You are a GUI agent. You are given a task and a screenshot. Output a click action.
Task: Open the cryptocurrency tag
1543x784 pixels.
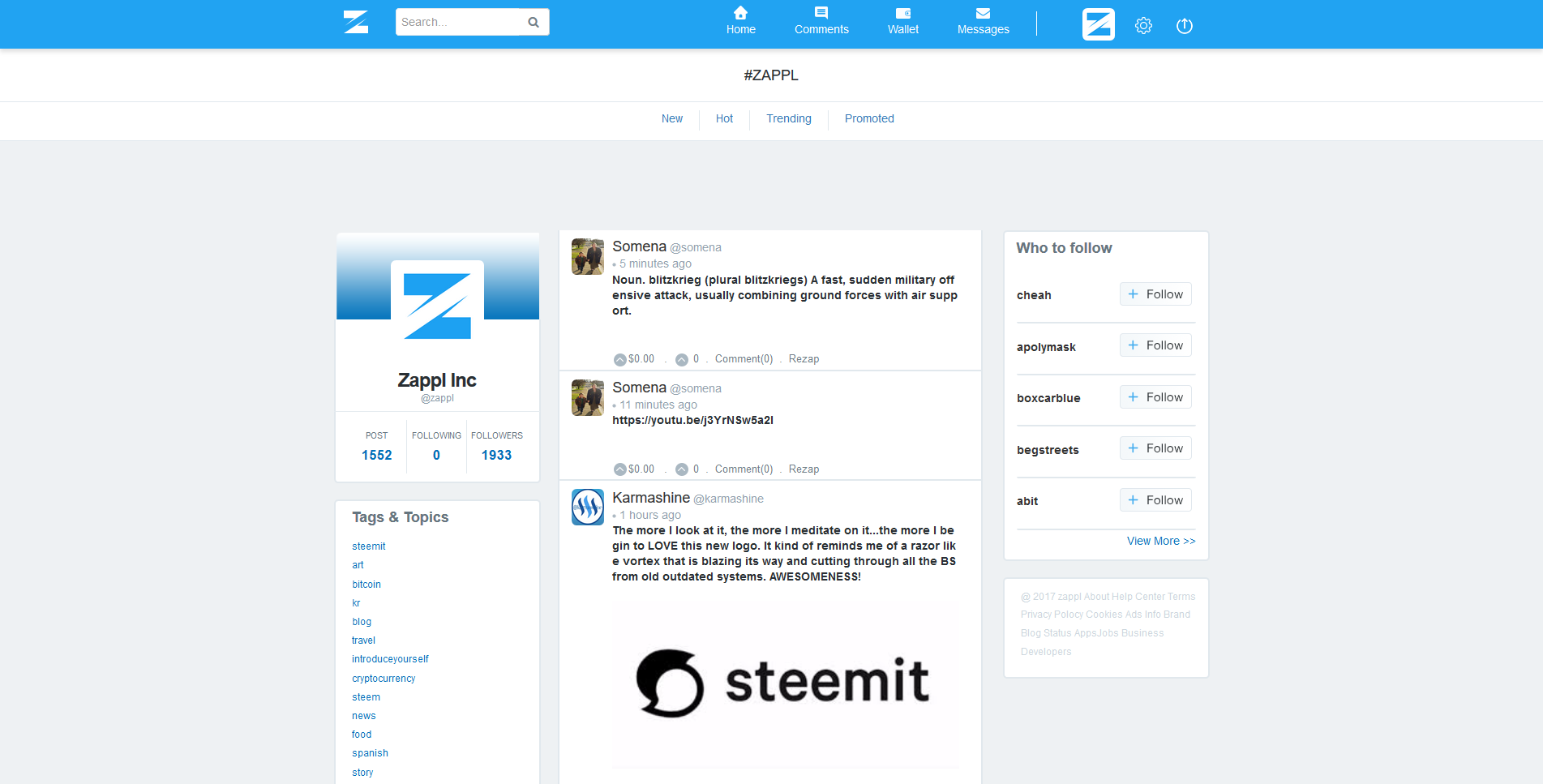384,679
